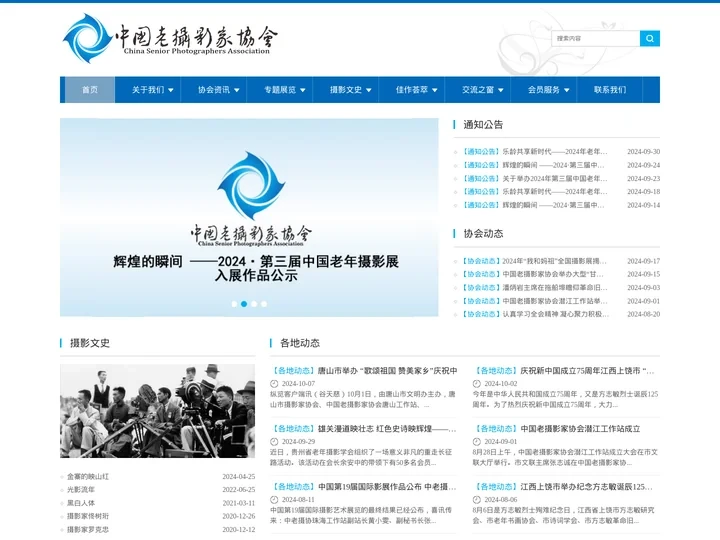Viewport: 720px width, 540px height.
Task: Focus the 搜索内容 search field
Action: pos(596,39)
